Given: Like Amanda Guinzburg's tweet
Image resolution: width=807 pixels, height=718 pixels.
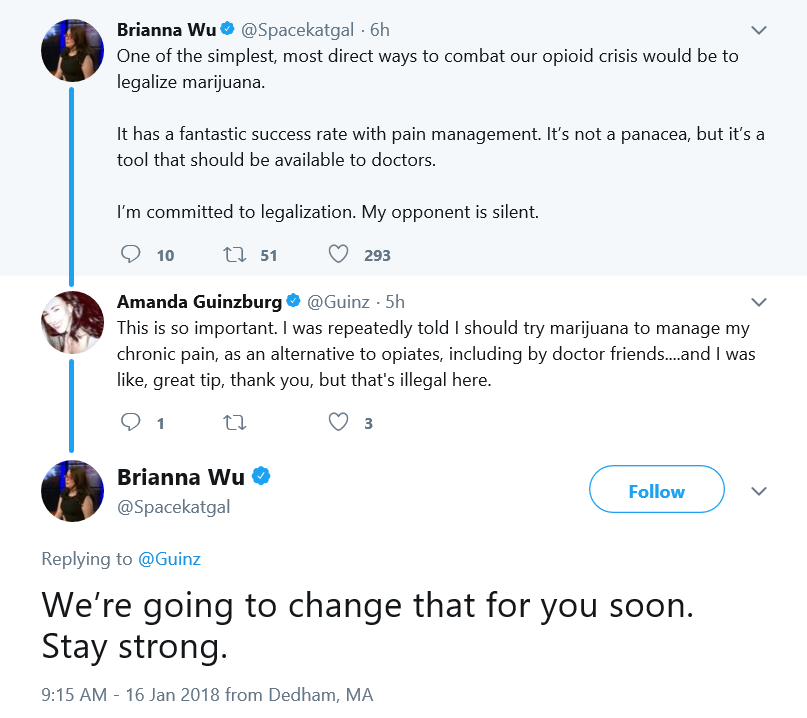Looking at the screenshot, I should [338, 422].
